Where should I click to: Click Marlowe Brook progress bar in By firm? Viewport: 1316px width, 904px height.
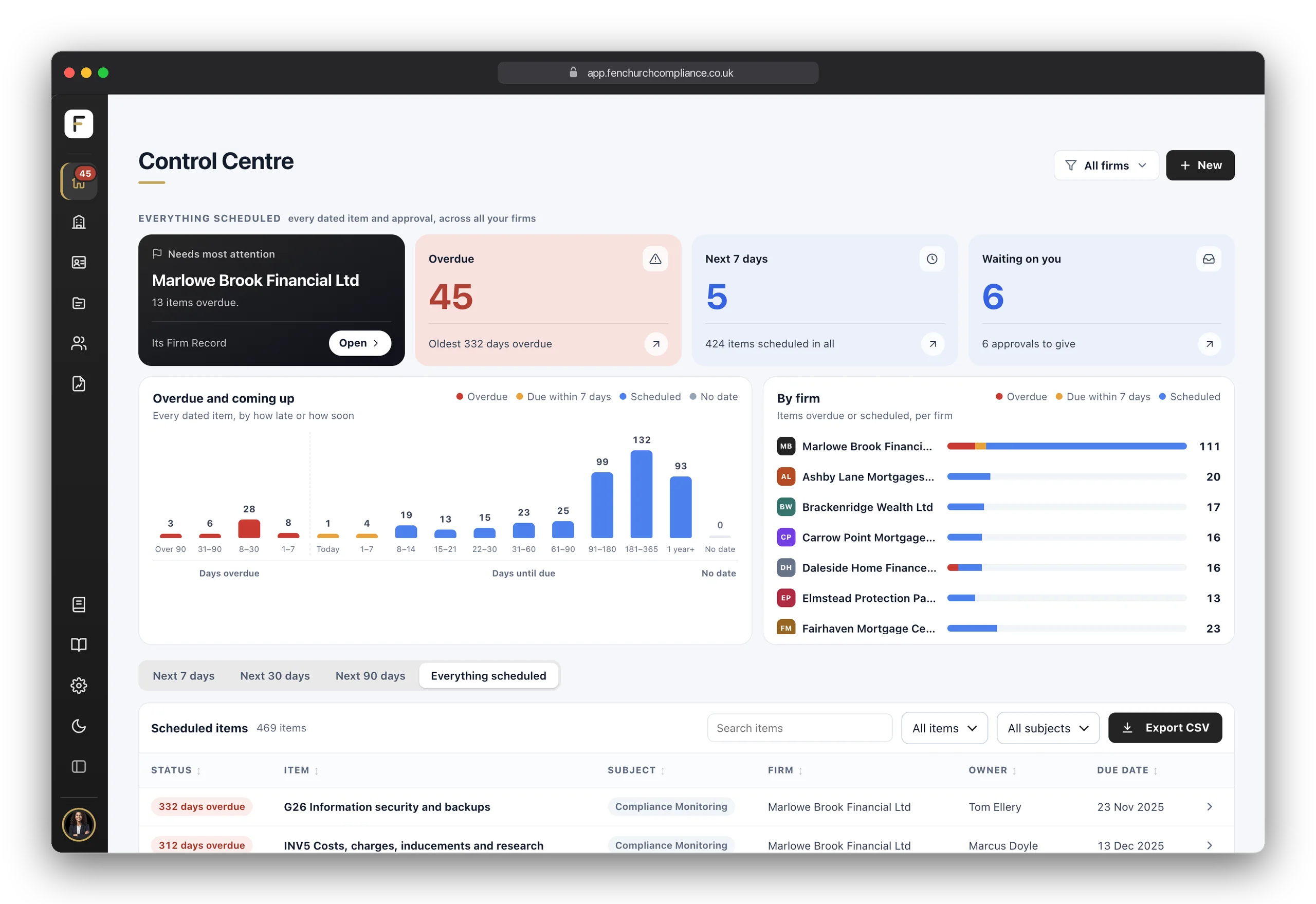click(1067, 446)
